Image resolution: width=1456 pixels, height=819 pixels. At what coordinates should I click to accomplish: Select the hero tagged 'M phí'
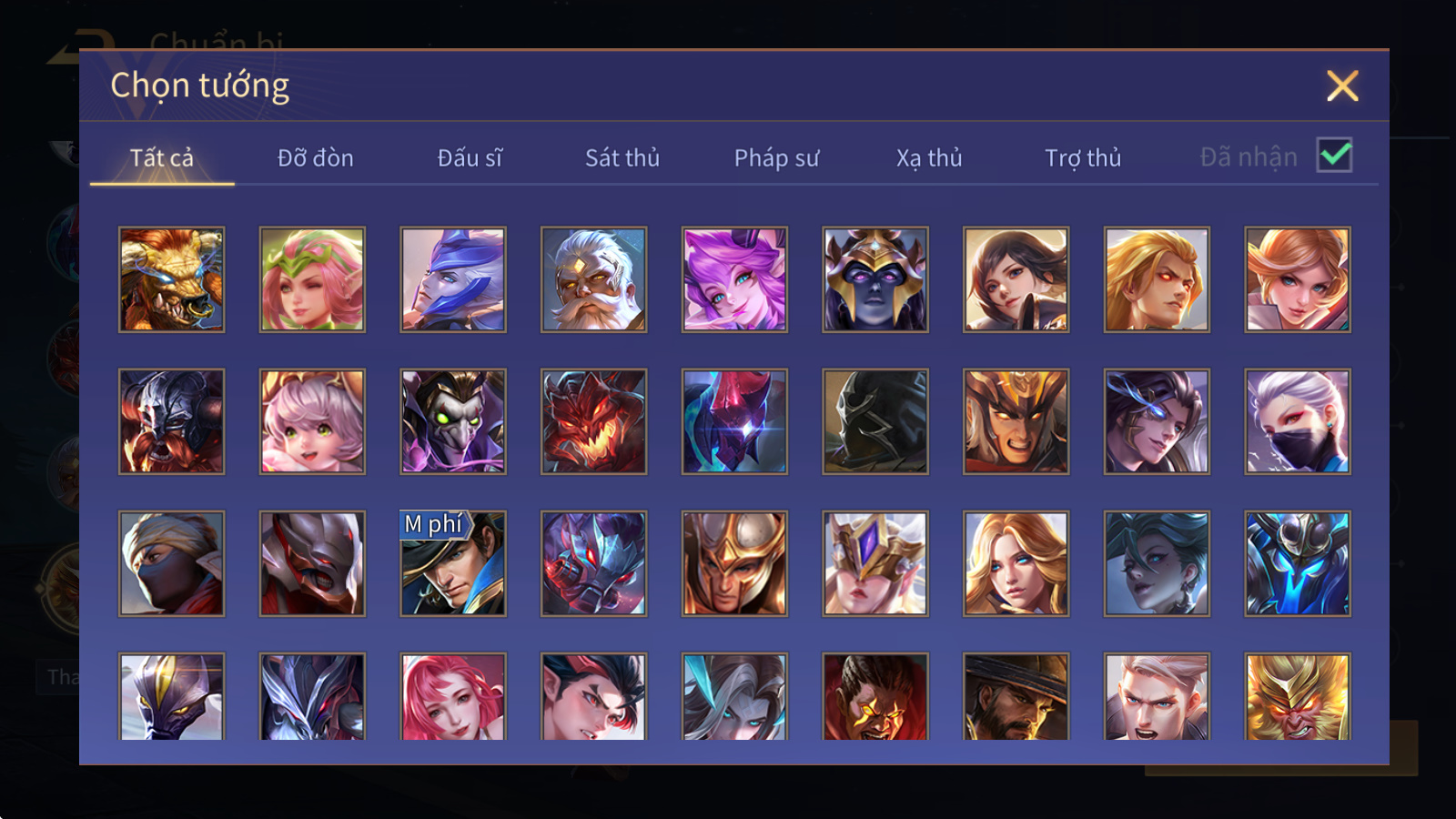(x=453, y=563)
